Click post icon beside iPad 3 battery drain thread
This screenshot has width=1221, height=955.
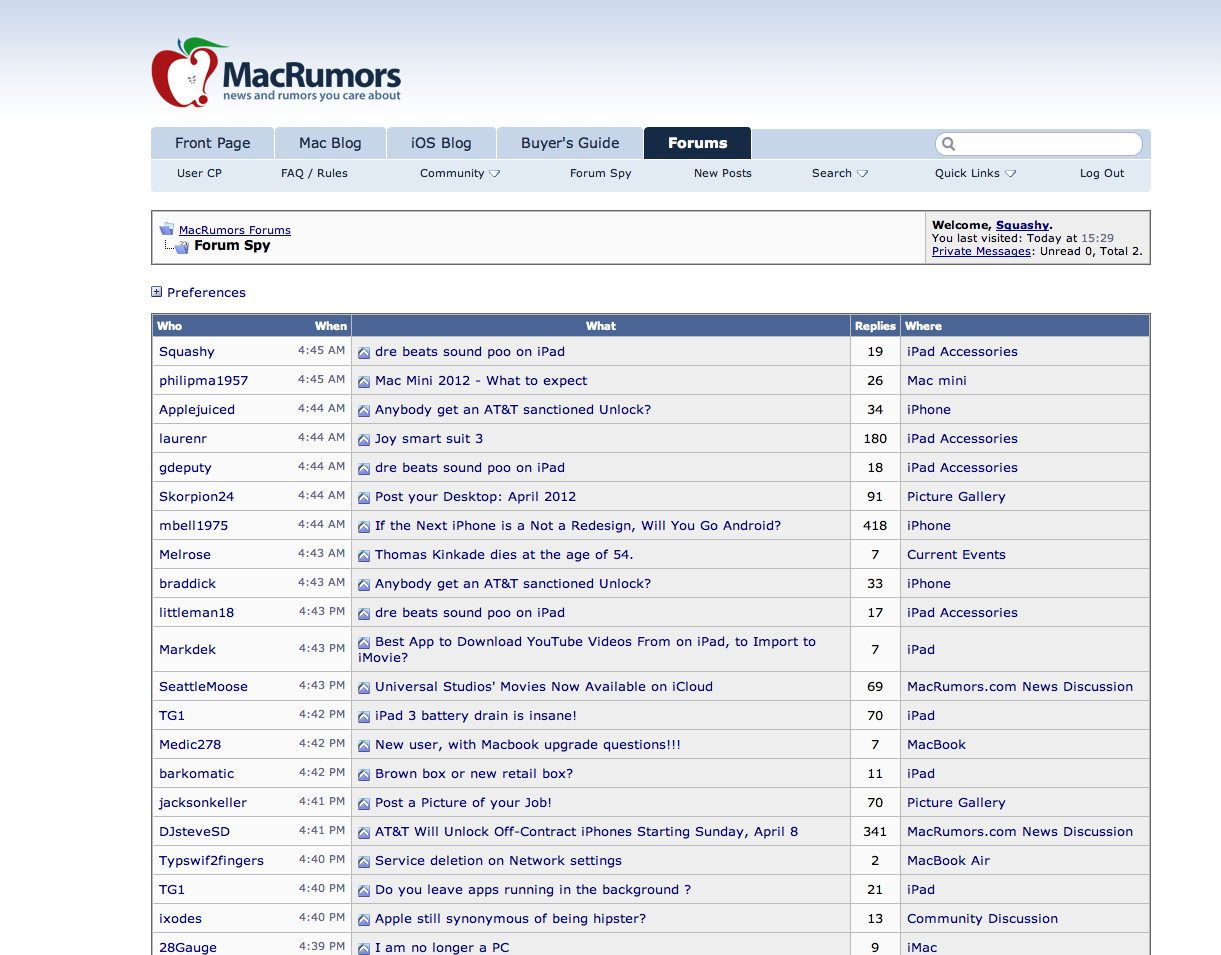[x=364, y=716]
